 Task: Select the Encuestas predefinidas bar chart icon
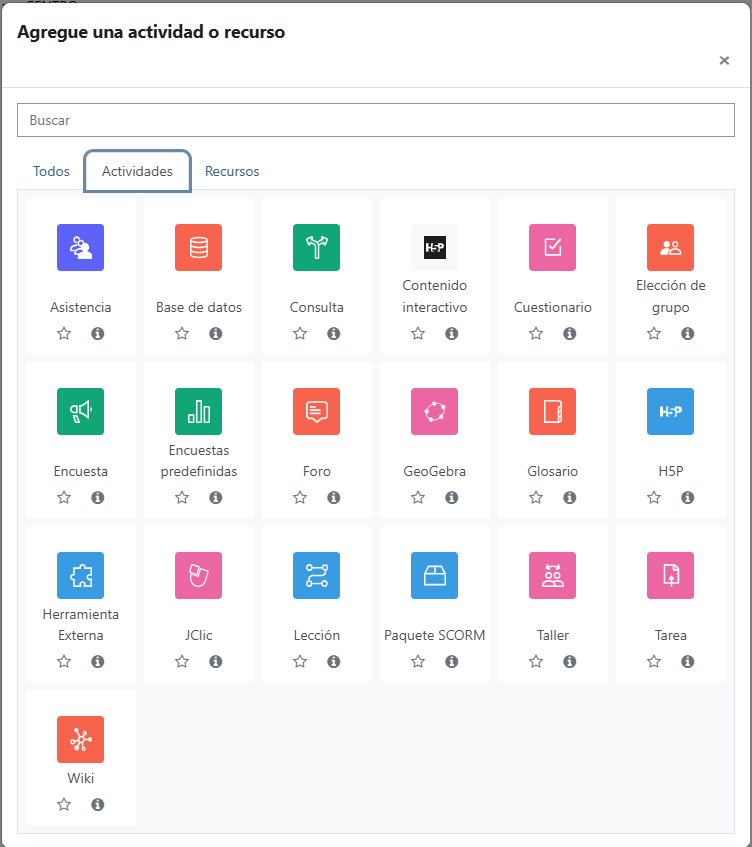(x=198, y=412)
